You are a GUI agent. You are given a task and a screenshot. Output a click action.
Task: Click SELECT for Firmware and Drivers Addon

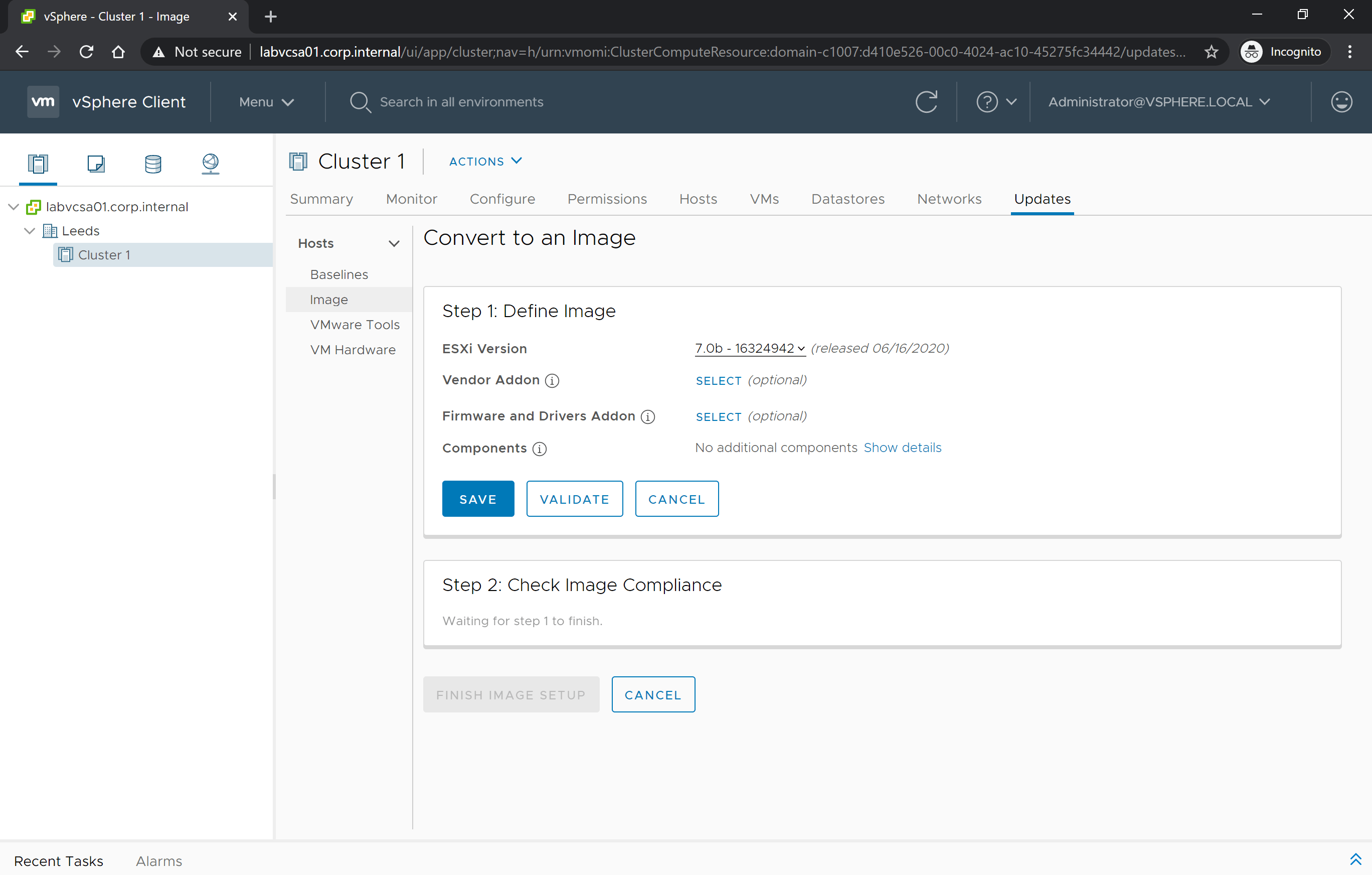pos(719,417)
